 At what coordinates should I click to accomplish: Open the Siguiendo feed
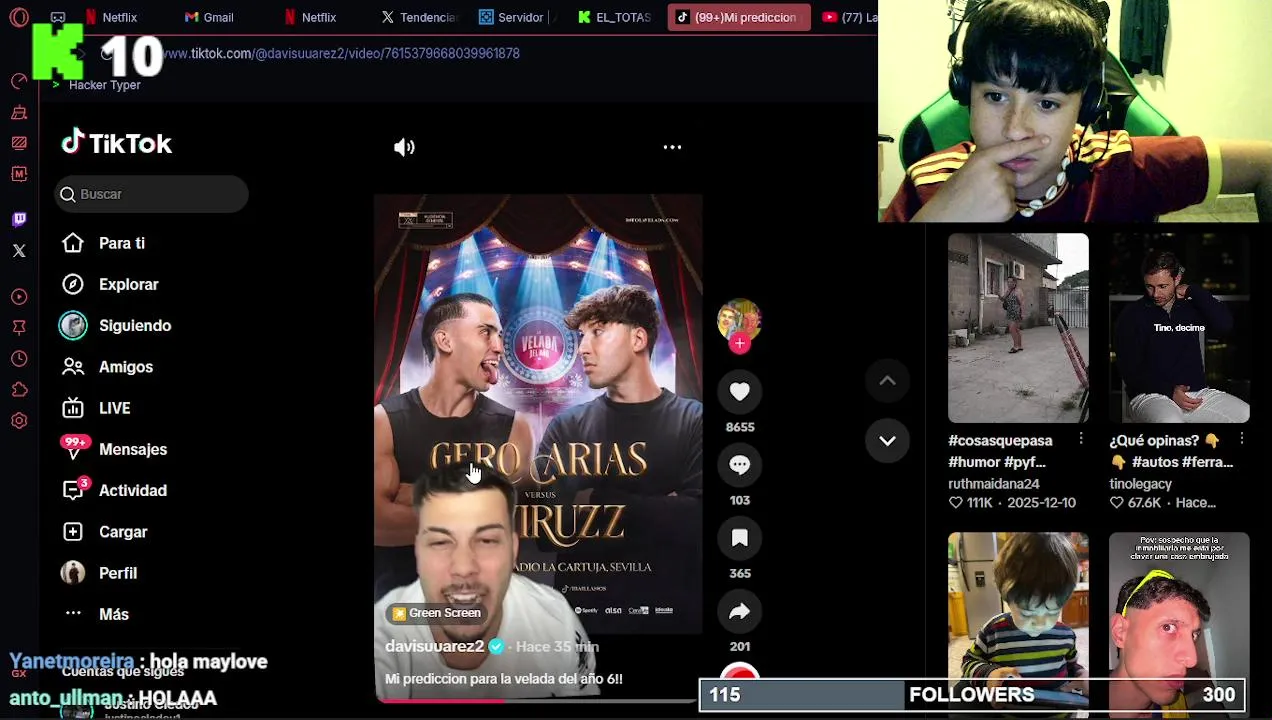coord(135,326)
